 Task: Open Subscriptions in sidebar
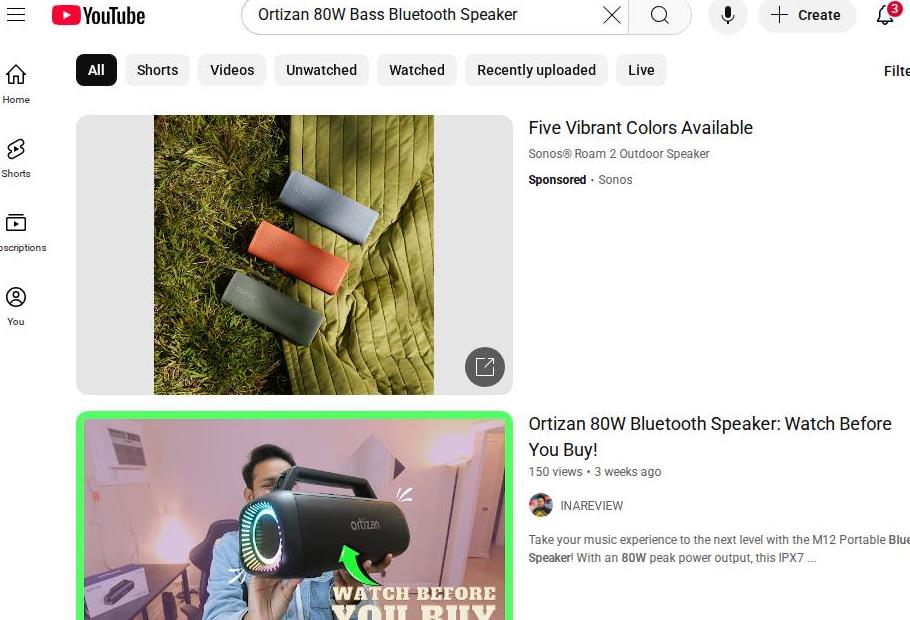[x=20, y=232]
